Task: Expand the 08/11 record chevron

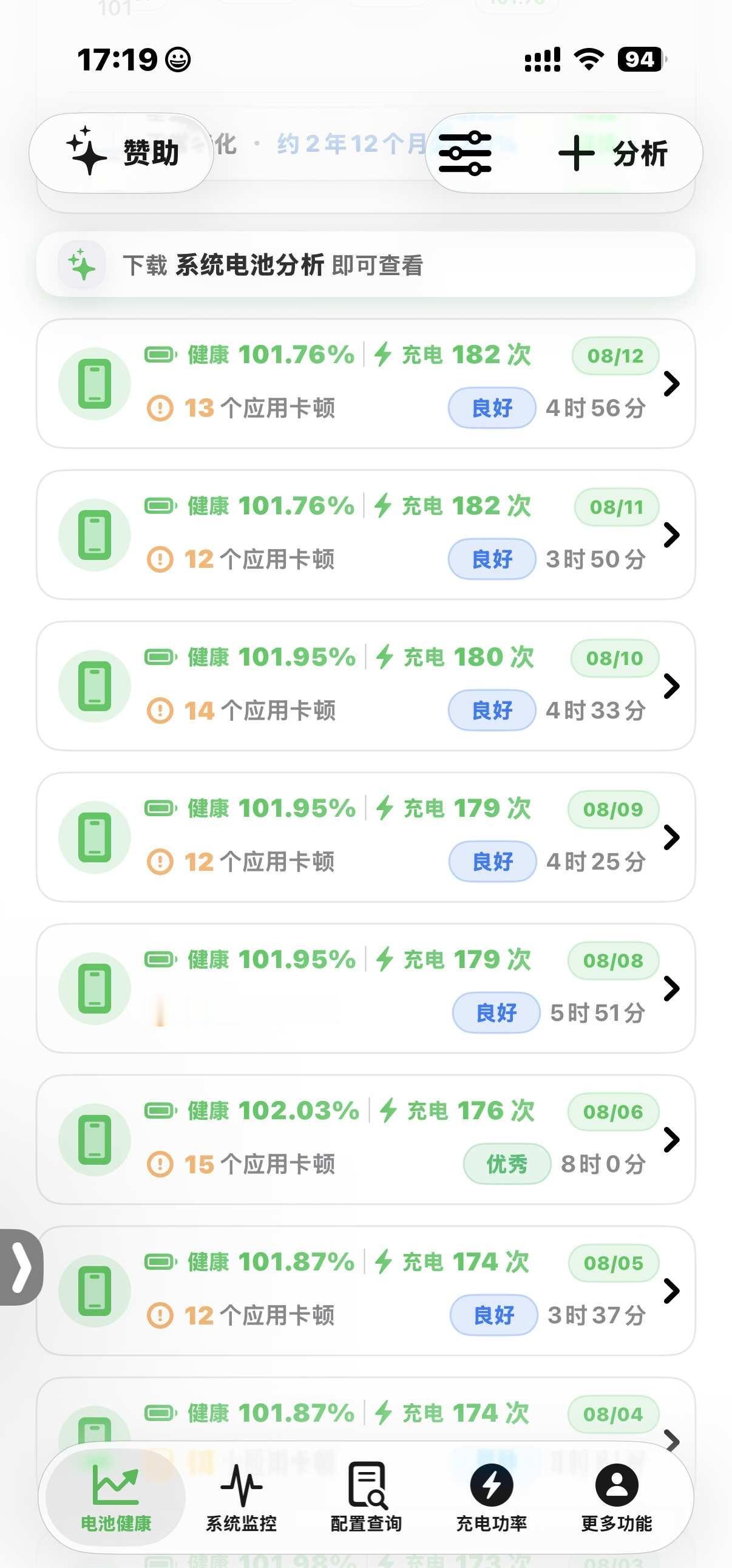Action: pyautogui.click(x=671, y=534)
